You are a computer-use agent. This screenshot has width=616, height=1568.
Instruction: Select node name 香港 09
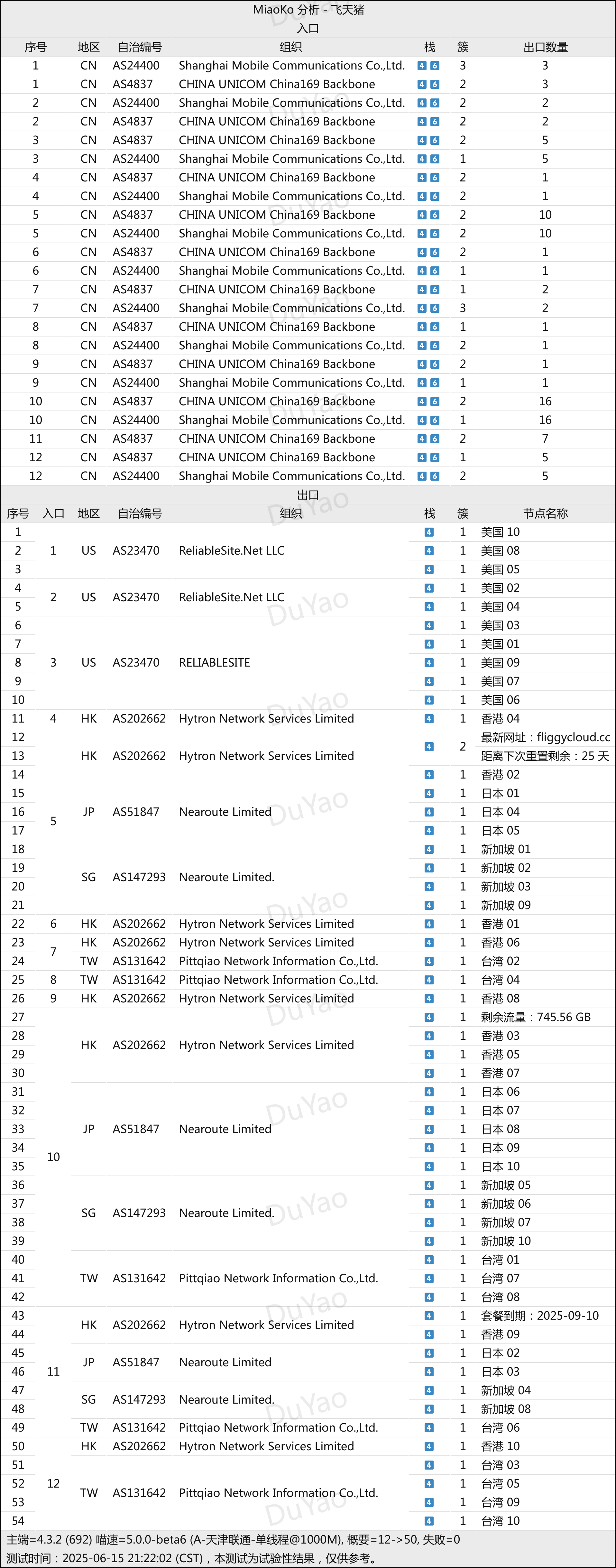[x=500, y=1334]
